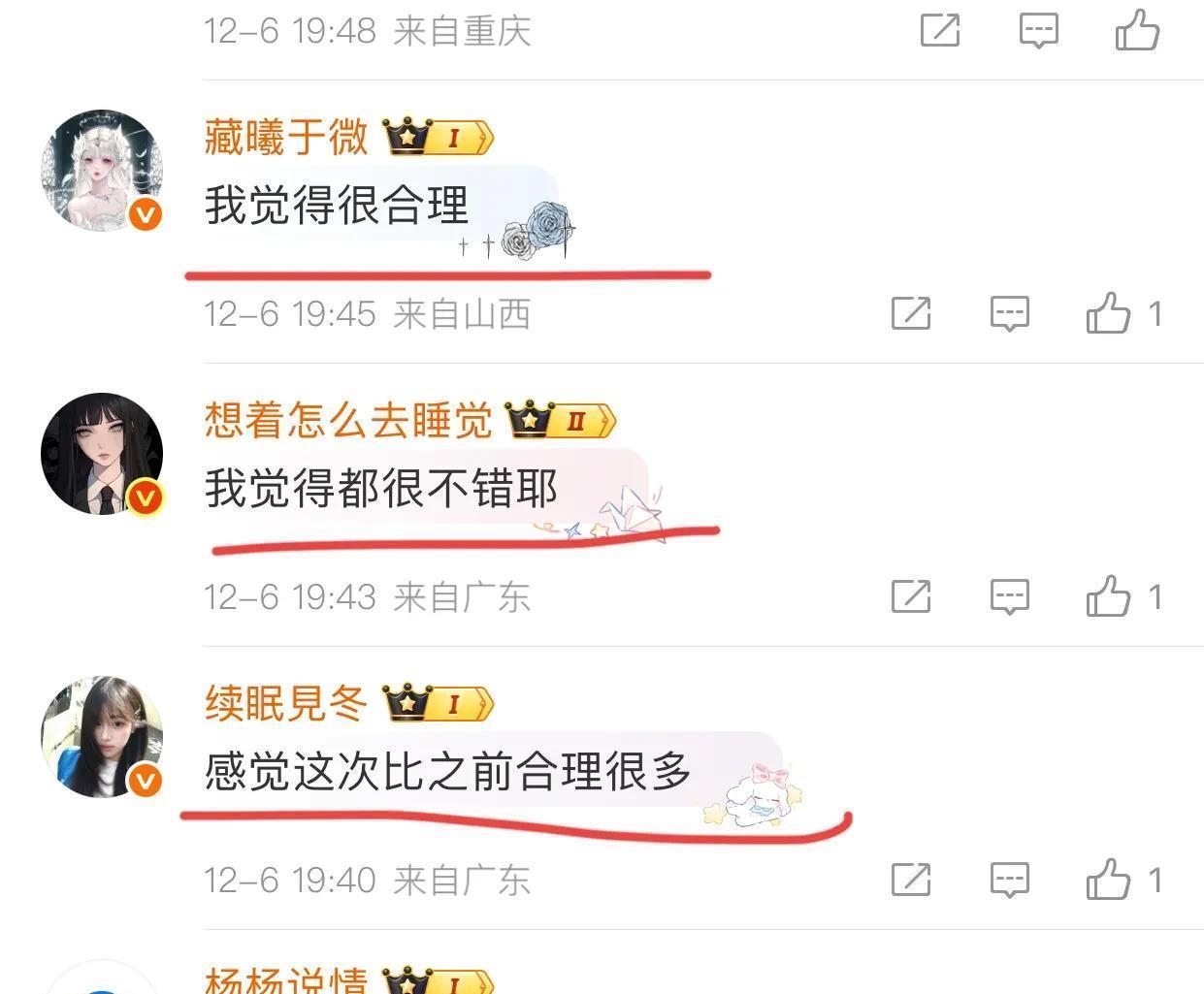View 续眠見冬's avatar photo
Viewport: 1204px width, 994px height.
(102, 737)
